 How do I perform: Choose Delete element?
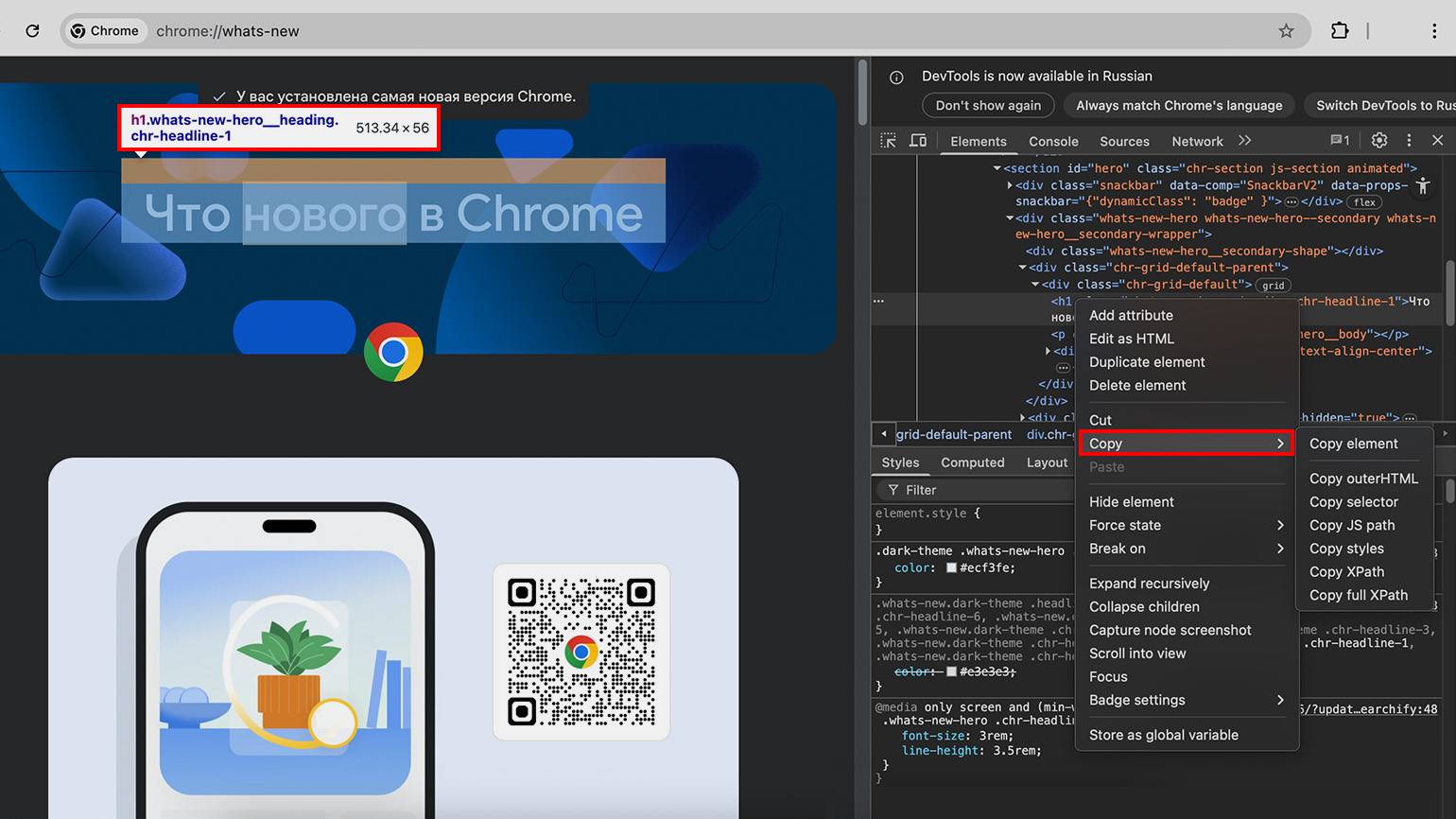[x=1187, y=385]
